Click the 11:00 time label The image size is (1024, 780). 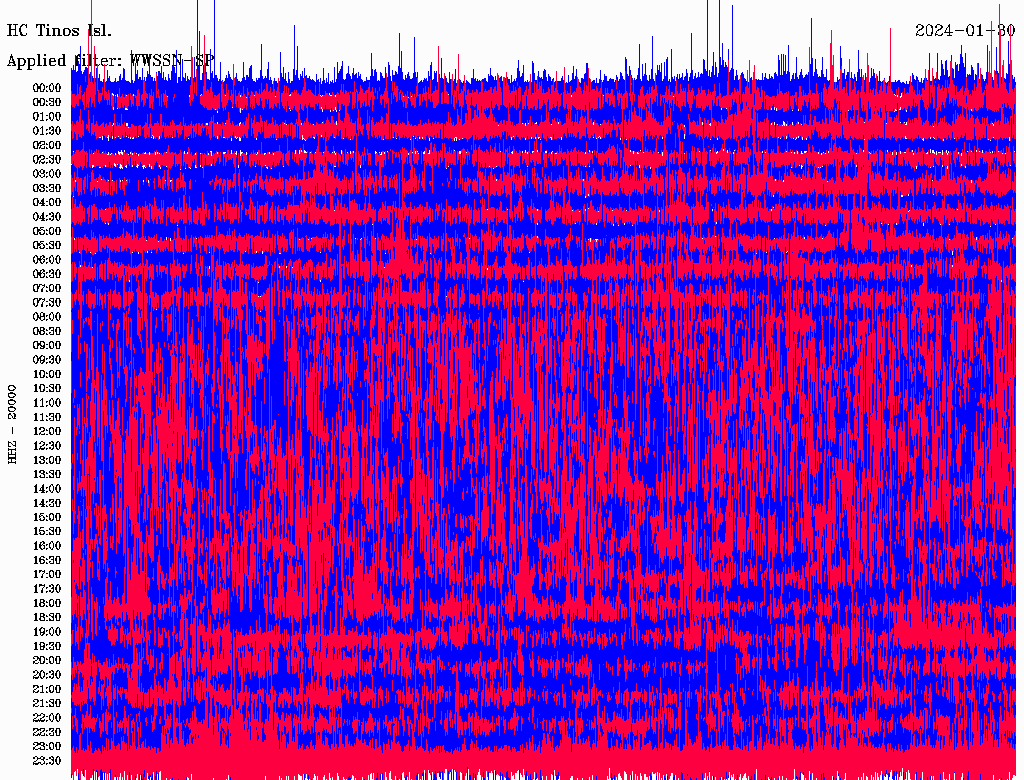(47, 403)
